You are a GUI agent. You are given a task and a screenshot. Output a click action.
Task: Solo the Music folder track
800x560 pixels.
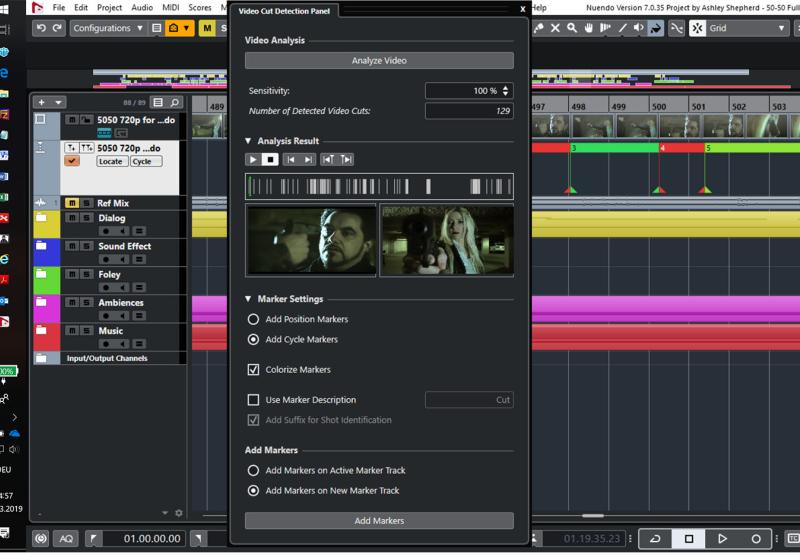(x=87, y=331)
